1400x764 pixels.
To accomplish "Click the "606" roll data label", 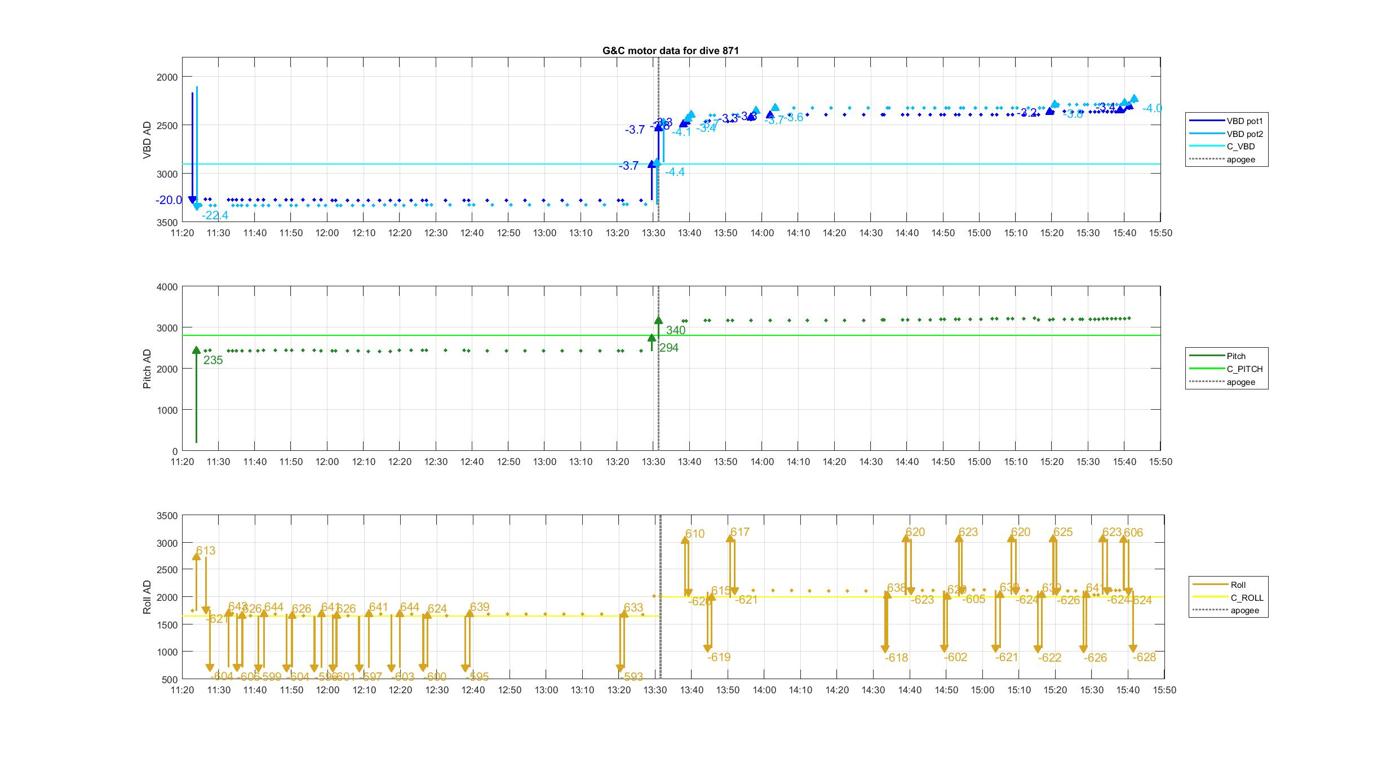I will click(x=1133, y=533).
